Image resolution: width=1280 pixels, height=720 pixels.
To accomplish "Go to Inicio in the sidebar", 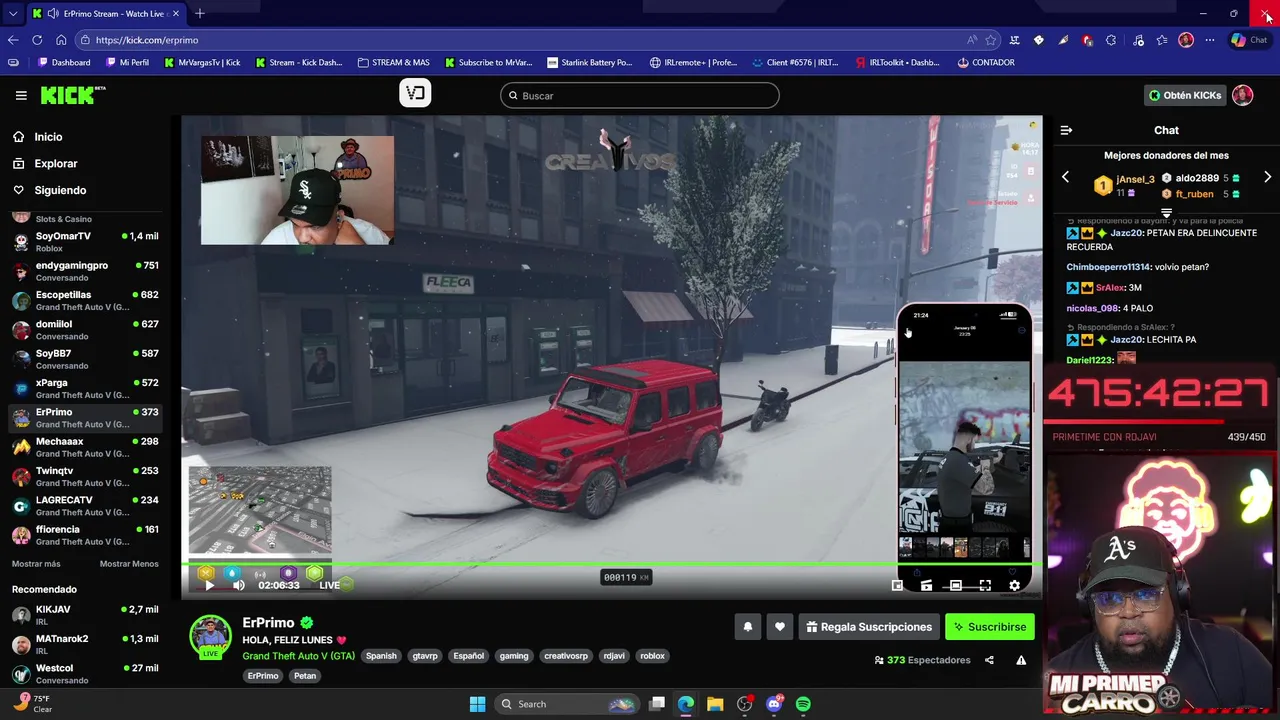I will pos(38,137).
